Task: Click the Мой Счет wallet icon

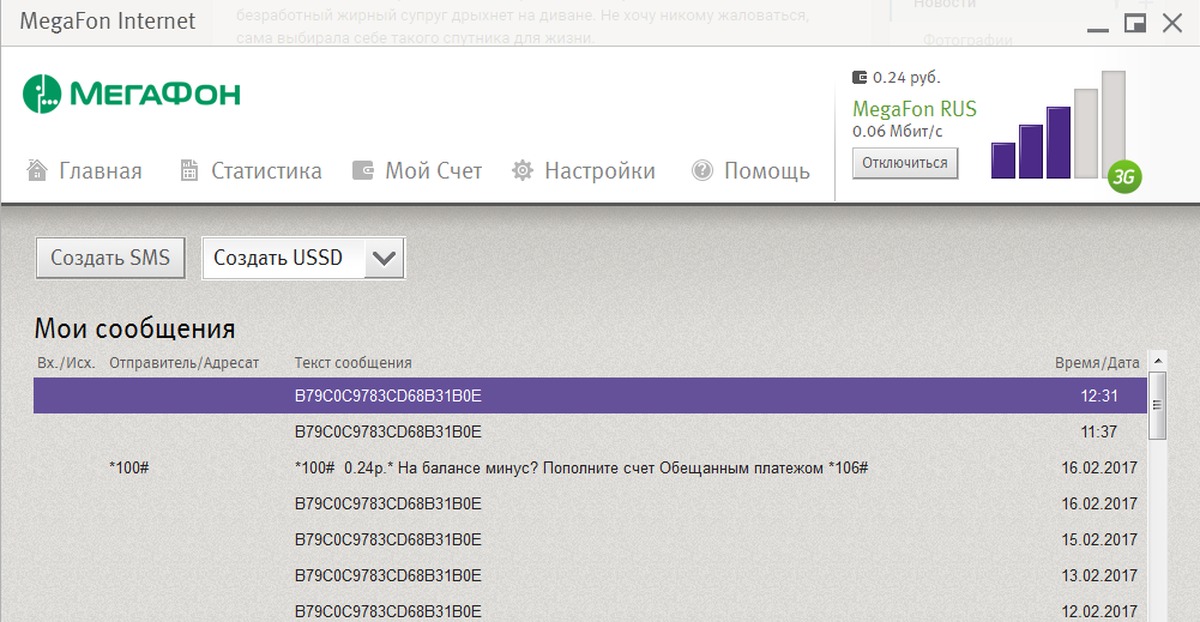Action: pyautogui.click(x=363, y=171)
